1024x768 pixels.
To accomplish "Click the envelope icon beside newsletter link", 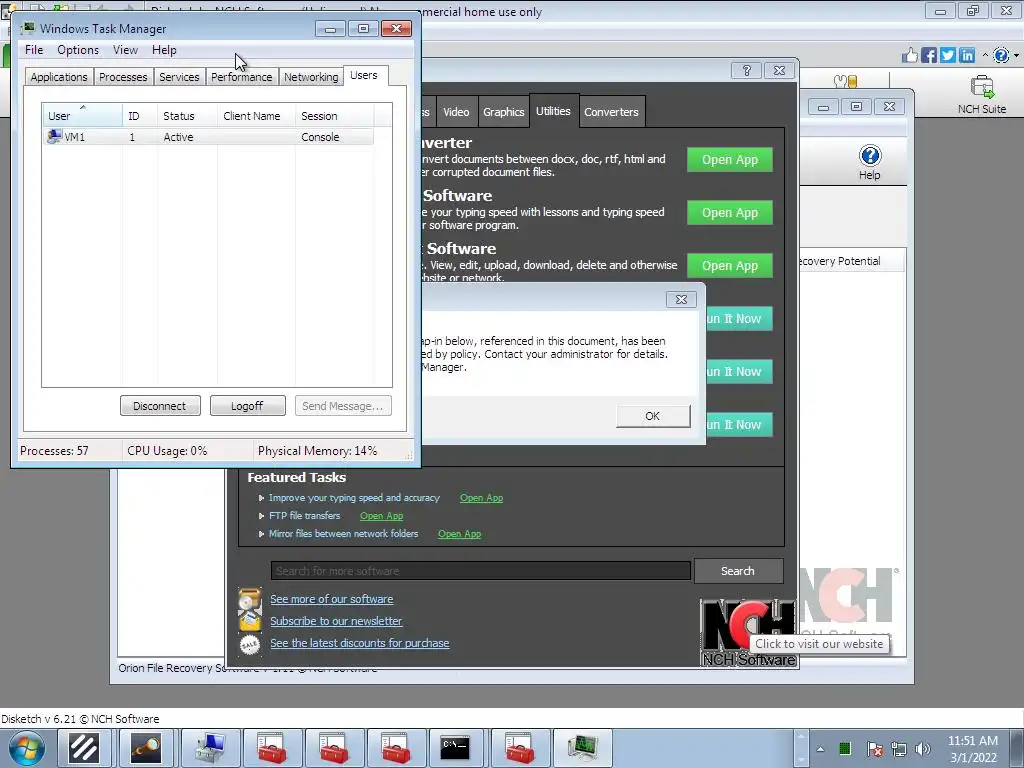I will (x=249, y=620).
